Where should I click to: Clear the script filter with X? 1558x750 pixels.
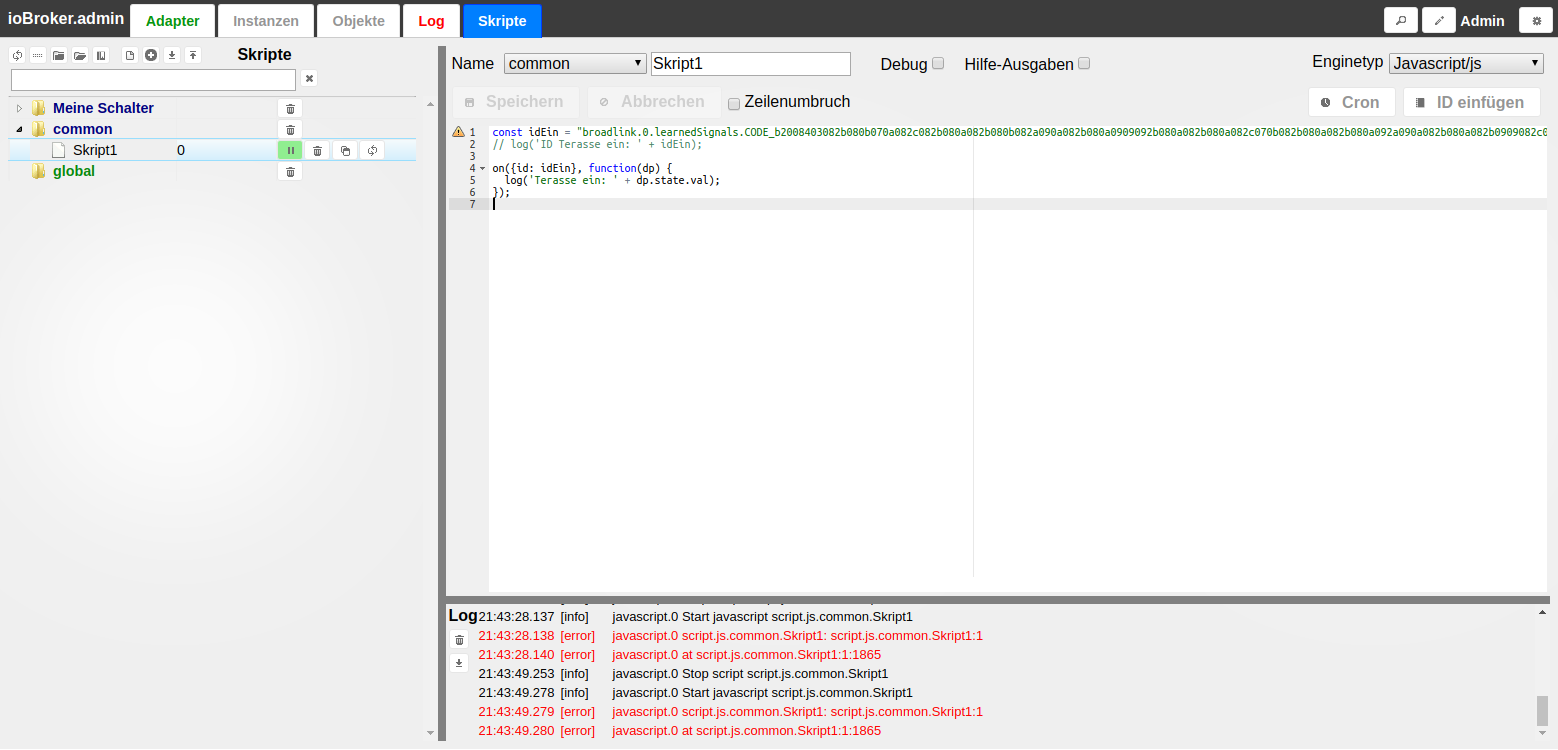coord(310,79)
